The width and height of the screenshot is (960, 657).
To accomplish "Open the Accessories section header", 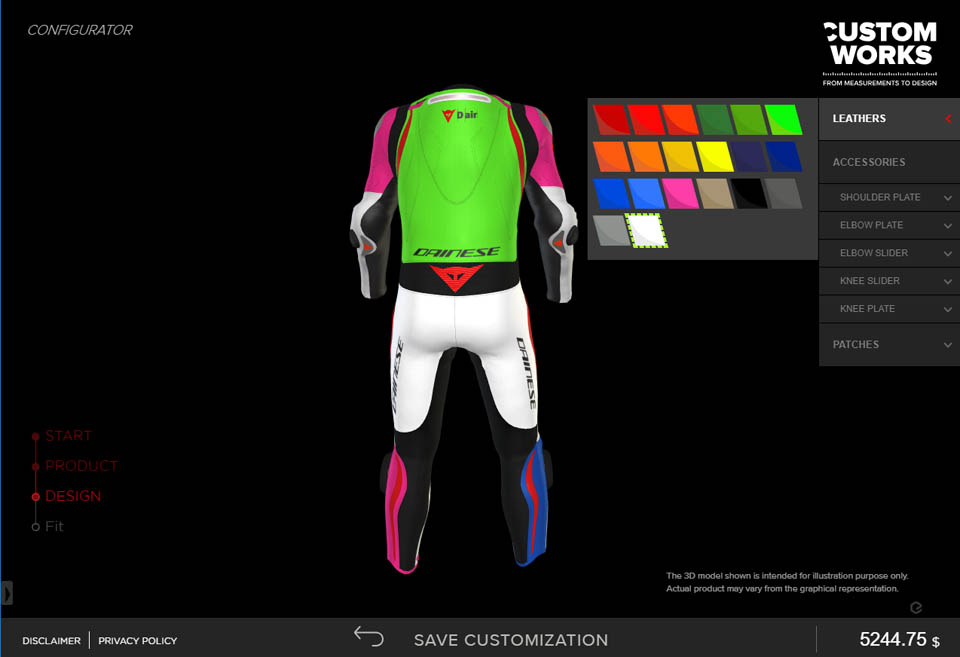I will tap(889, 162).
